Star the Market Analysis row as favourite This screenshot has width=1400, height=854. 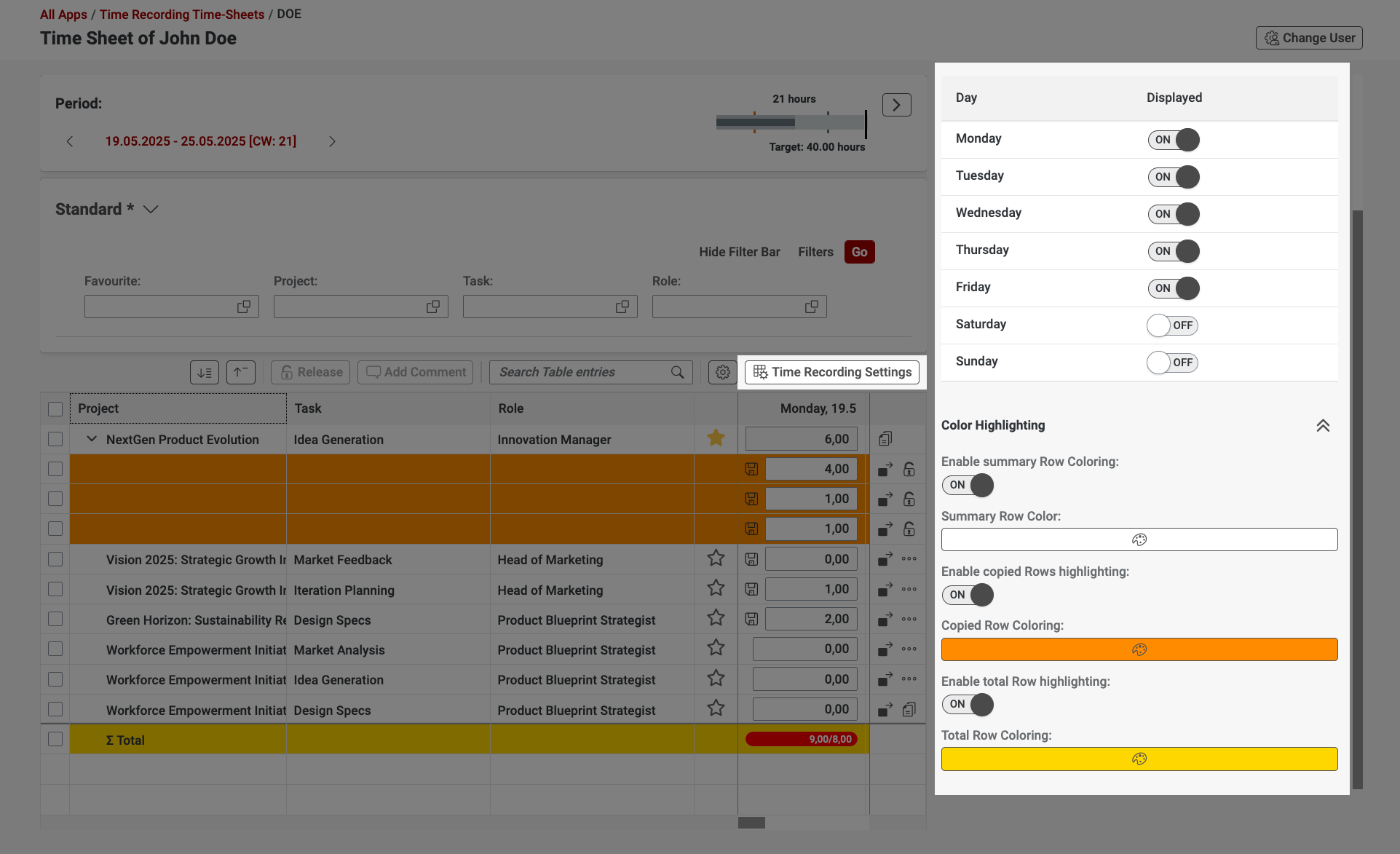click(x=716, y=648)
